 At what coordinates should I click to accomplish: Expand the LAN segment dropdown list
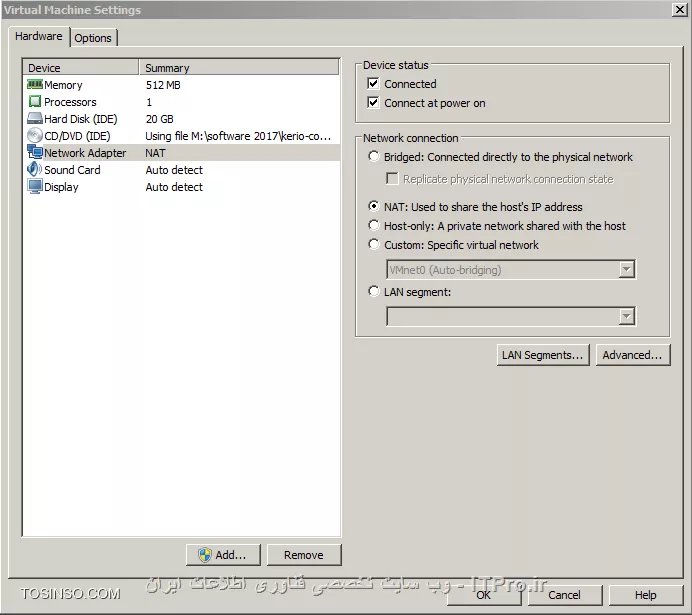click(x=511, y=316)
